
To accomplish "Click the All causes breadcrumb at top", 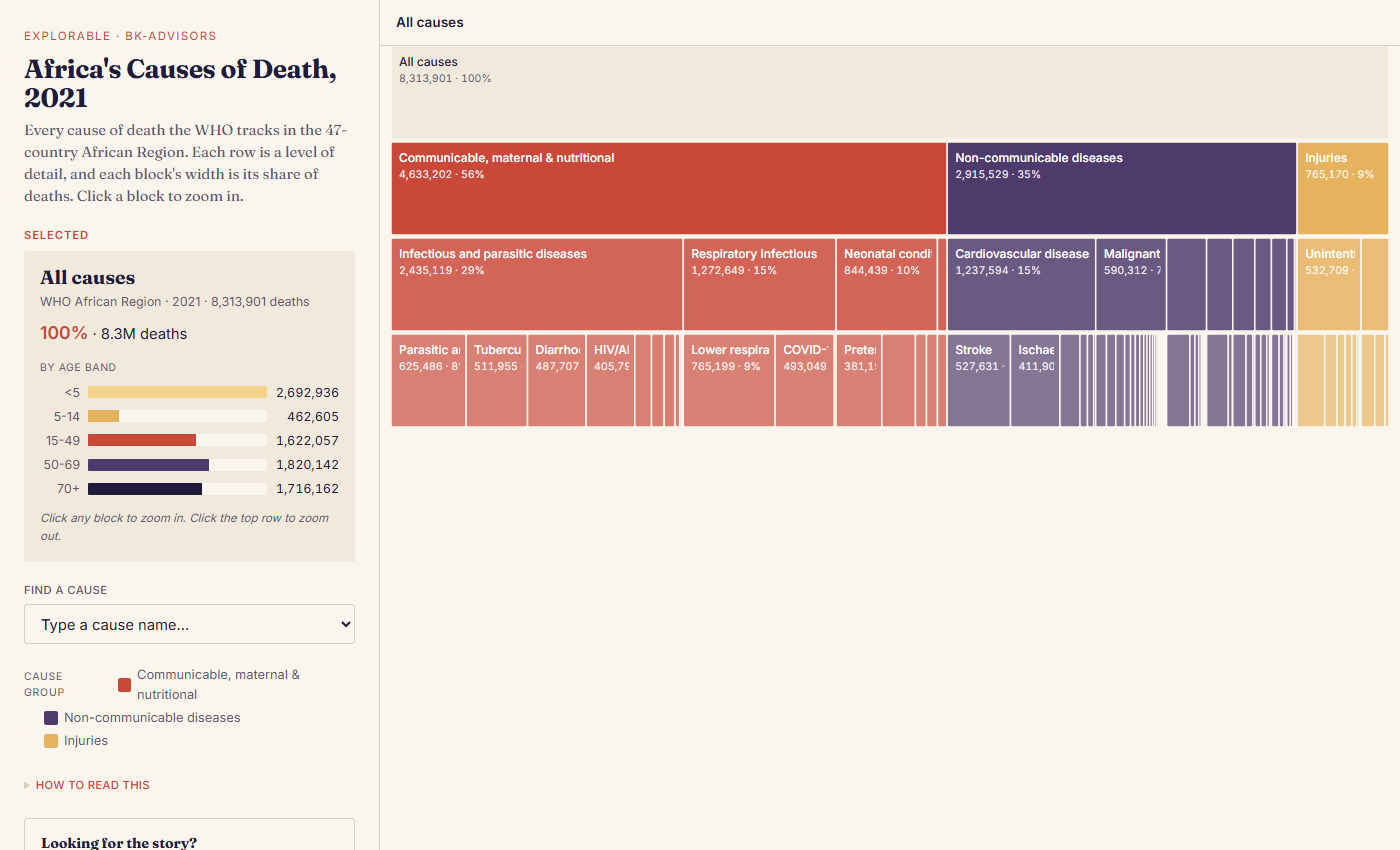I will (x=430, y=22).
